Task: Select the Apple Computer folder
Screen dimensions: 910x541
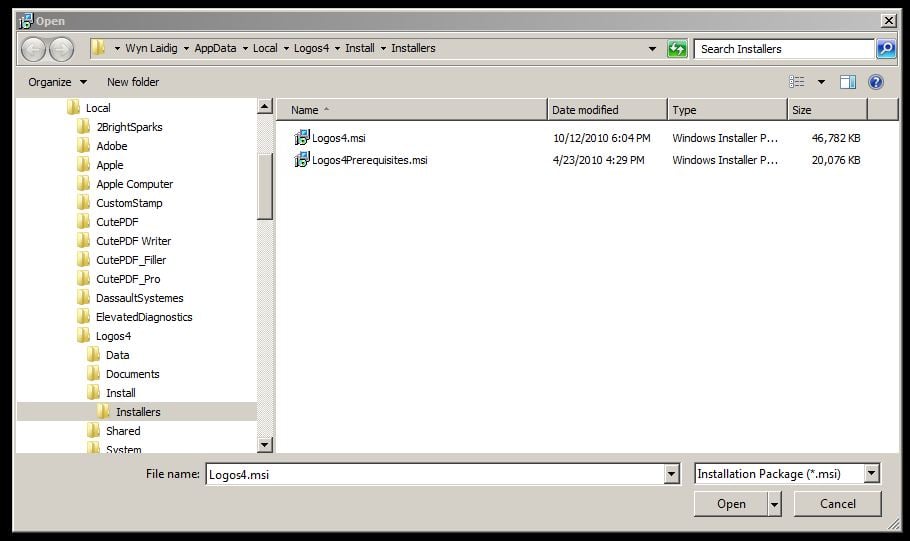Action: [x=135, y=184]
